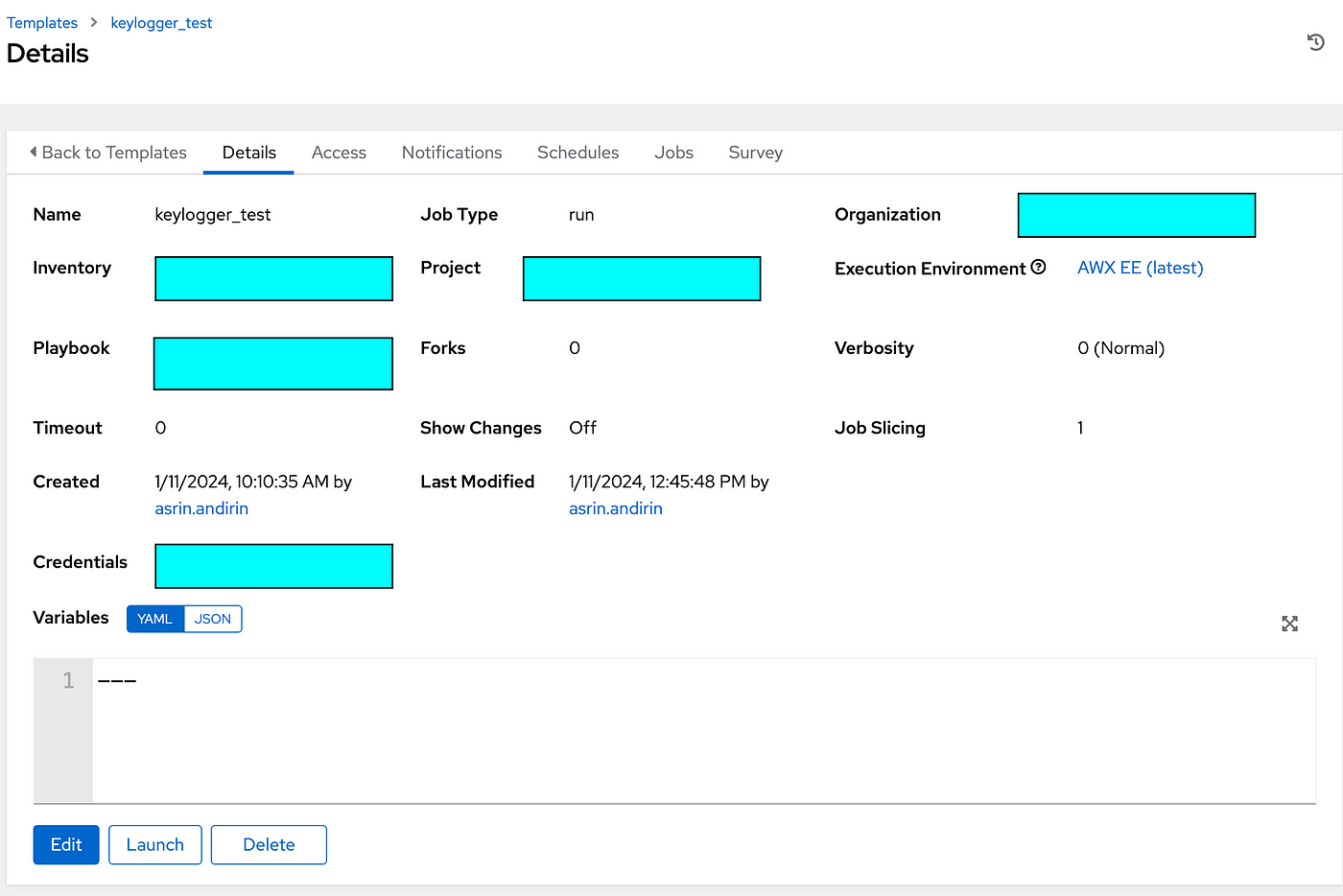Open asrin.andirin link under Last Modified
This screenshot has height=896, width=1343.
tap(616, 508)
